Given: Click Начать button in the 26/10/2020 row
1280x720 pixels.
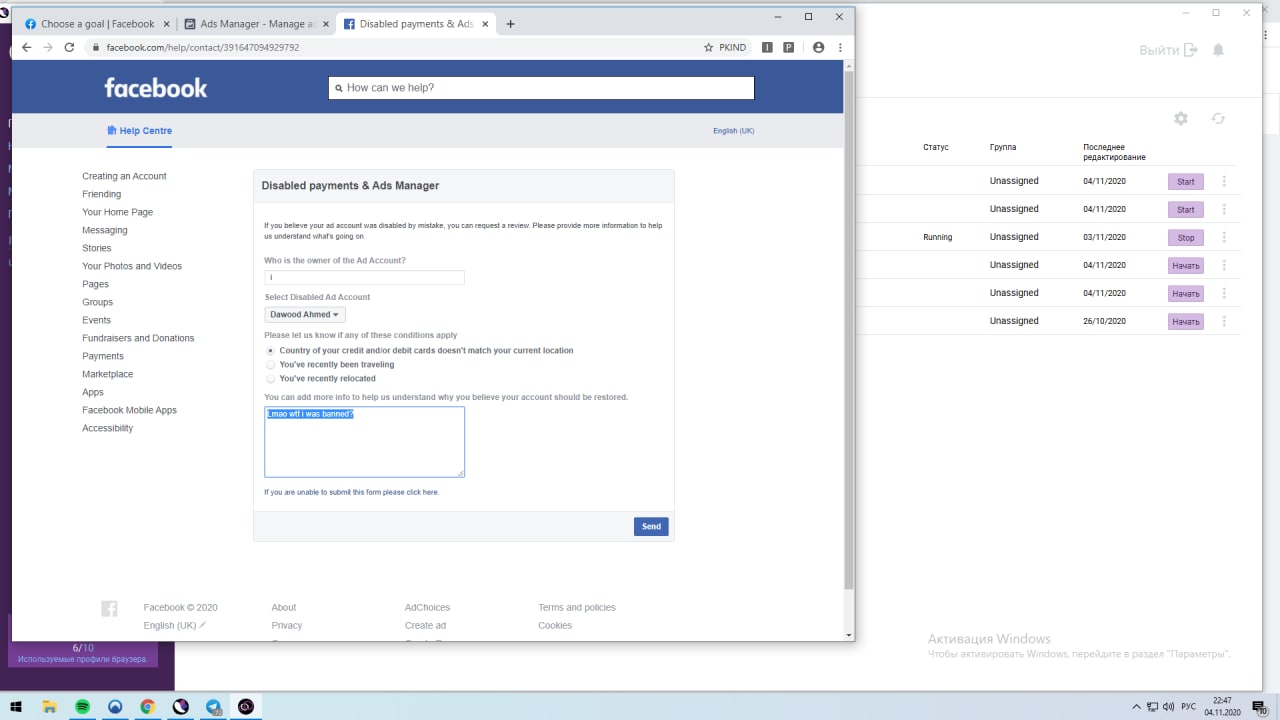Looking at the screenshot, I should (1186, 322).
